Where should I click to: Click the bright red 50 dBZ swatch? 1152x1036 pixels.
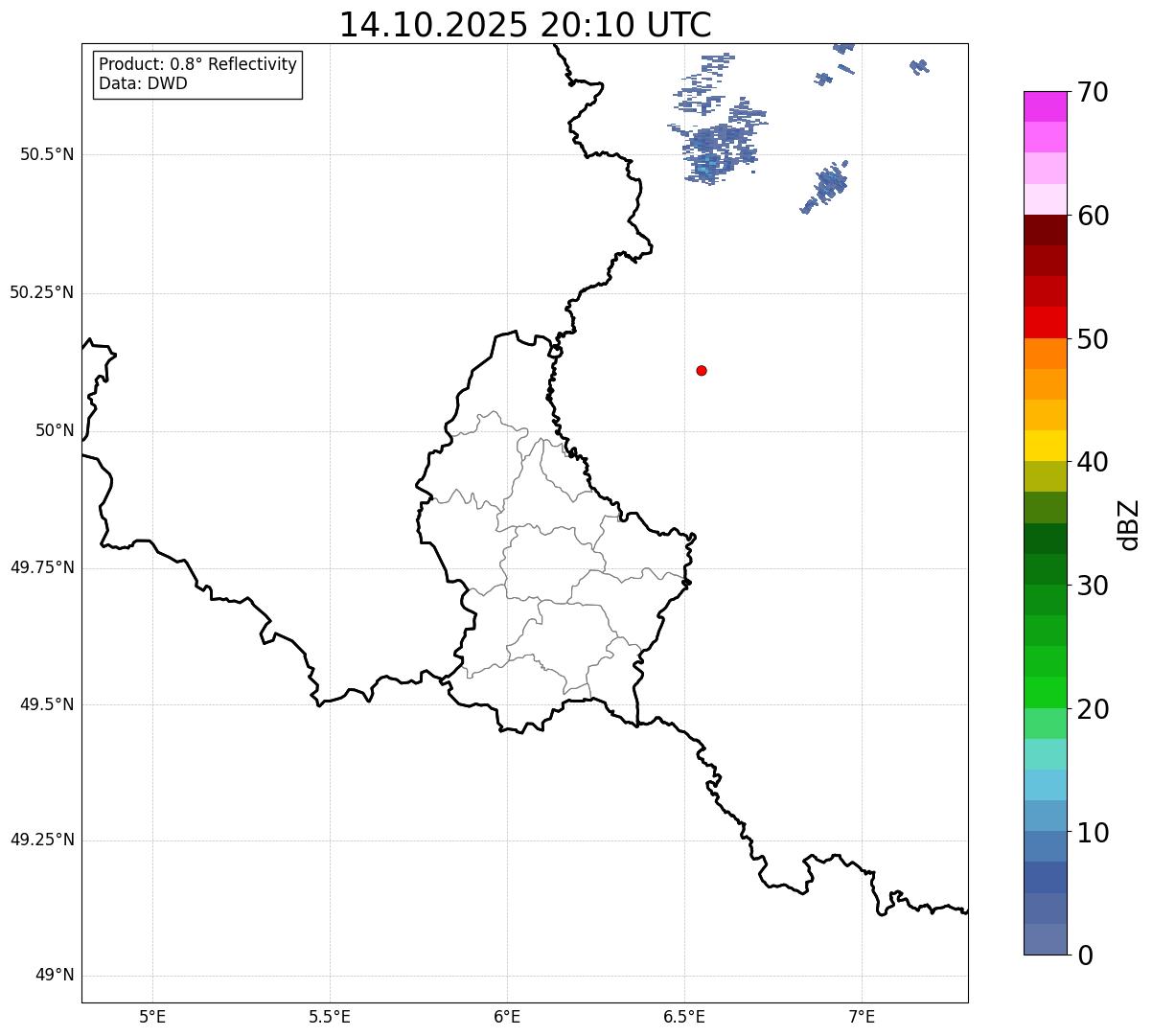point(1045,323)
